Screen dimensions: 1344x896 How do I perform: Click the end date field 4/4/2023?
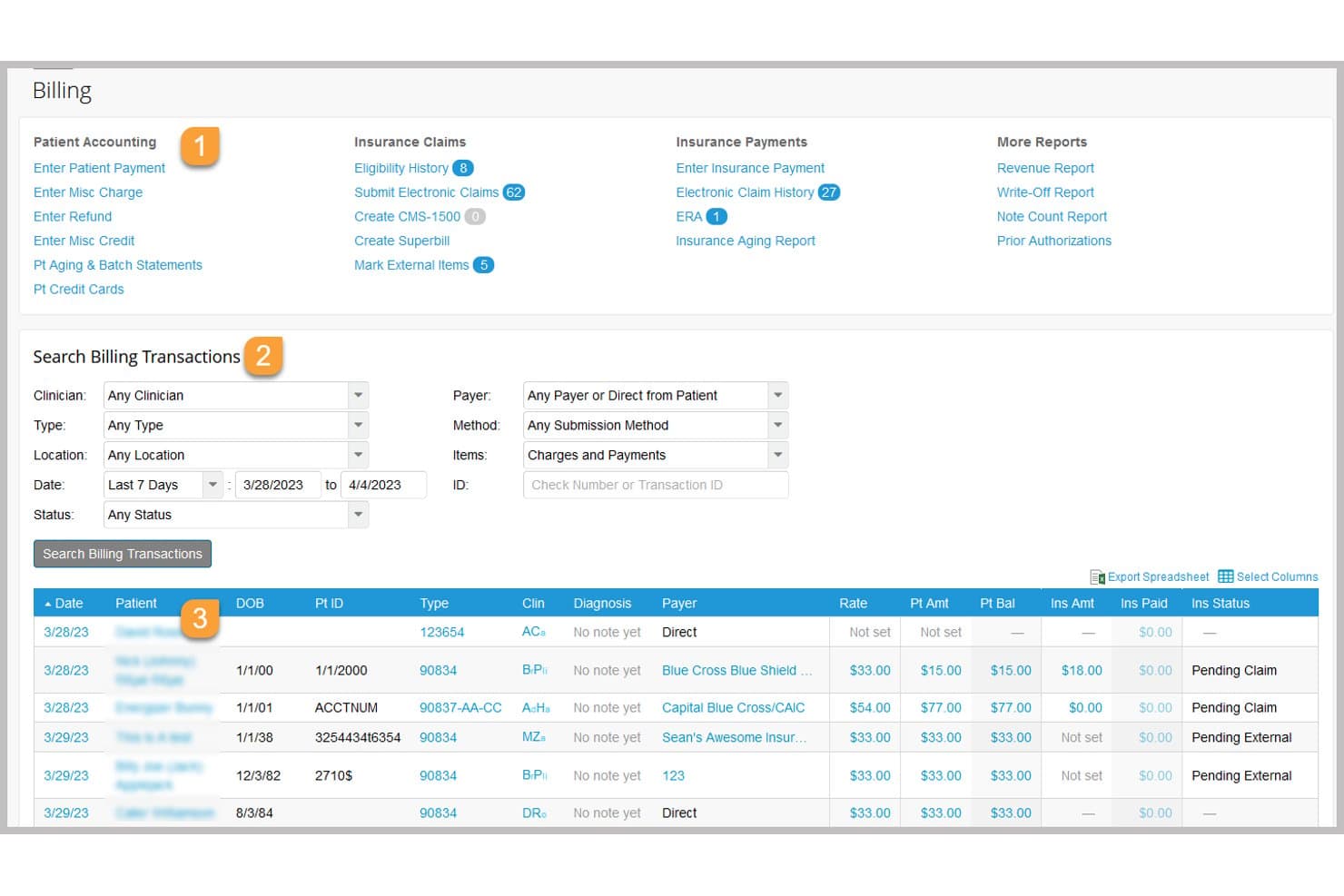(x=383, y=485)
